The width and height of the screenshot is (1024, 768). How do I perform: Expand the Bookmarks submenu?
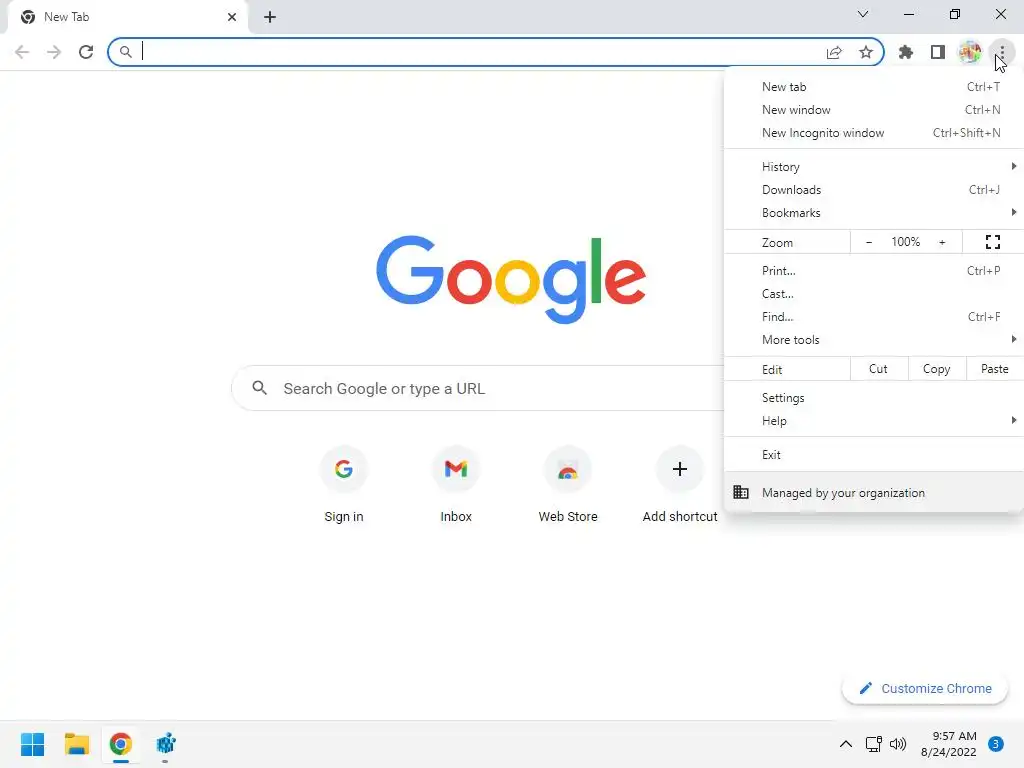tap(874, 212)
